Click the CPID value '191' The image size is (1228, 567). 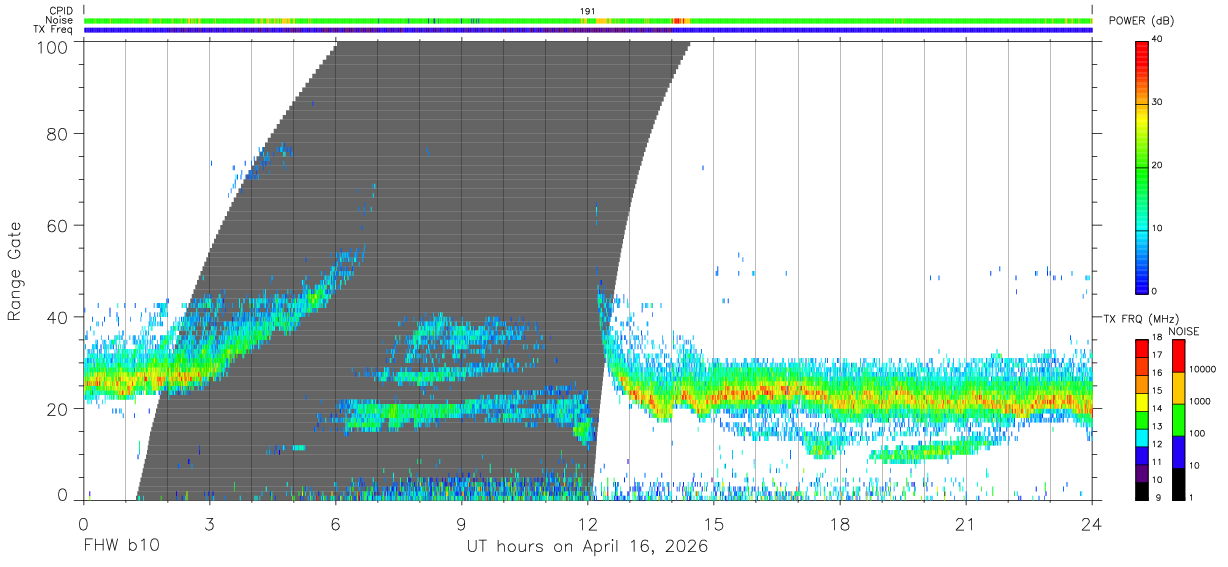pos(588,11)
